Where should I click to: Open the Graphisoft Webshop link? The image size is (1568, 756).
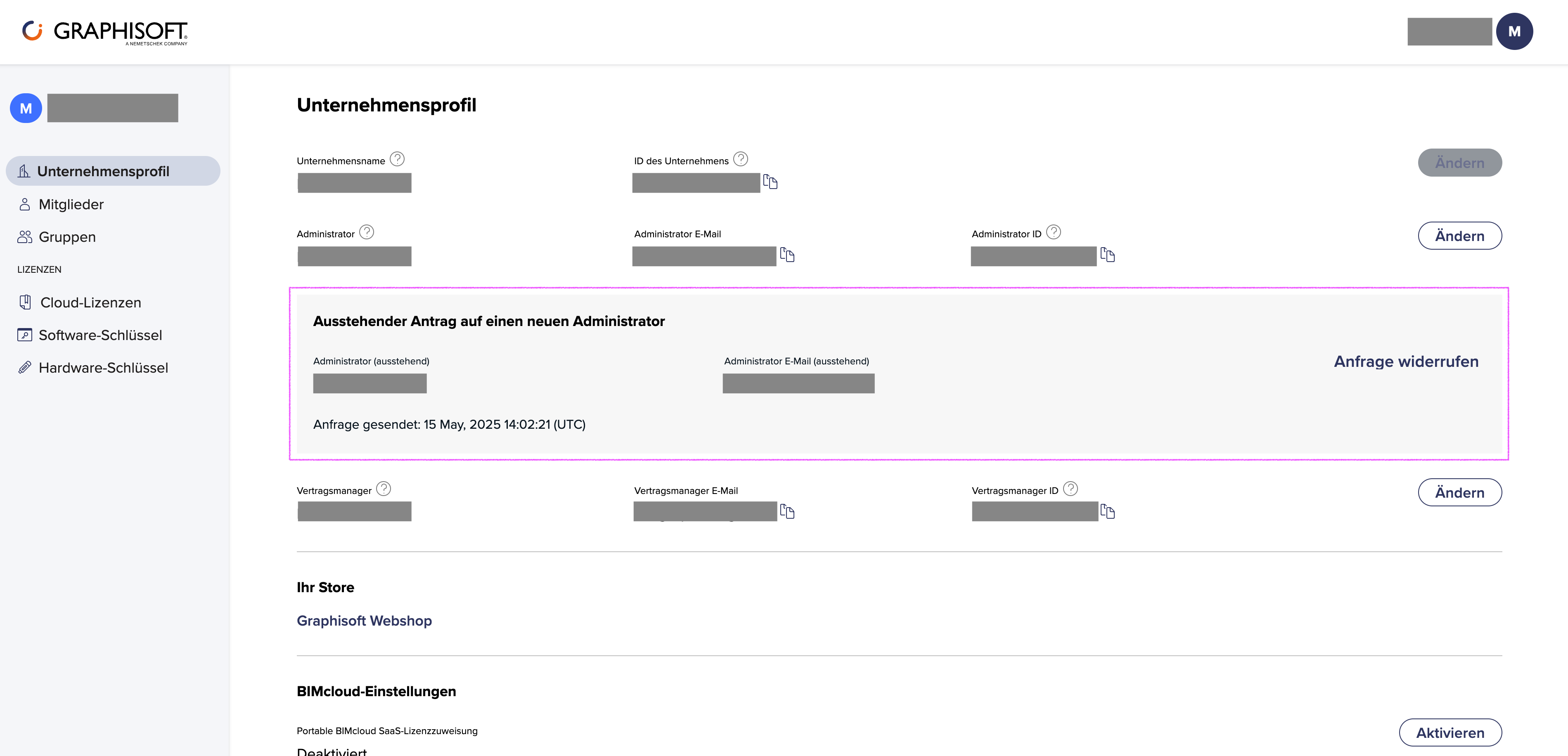[x=364, y=621]
